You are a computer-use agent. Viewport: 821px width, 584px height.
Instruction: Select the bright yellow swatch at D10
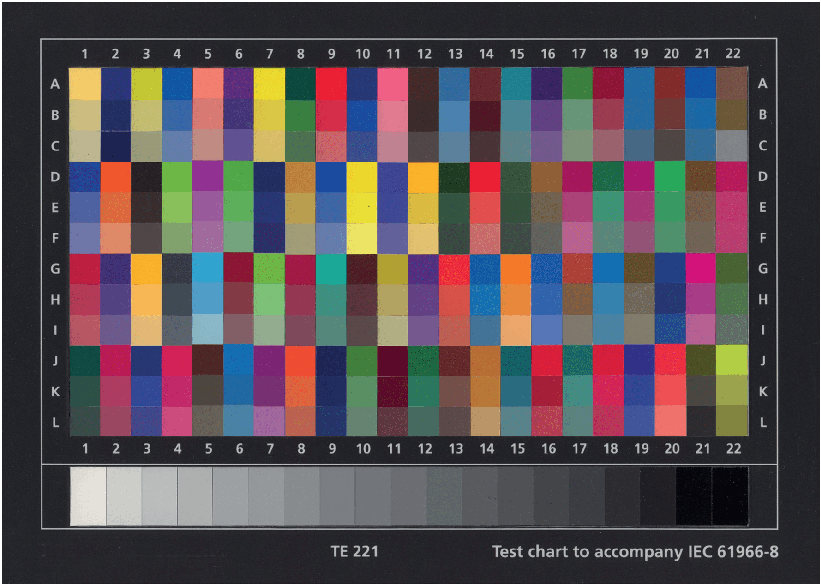362,176
